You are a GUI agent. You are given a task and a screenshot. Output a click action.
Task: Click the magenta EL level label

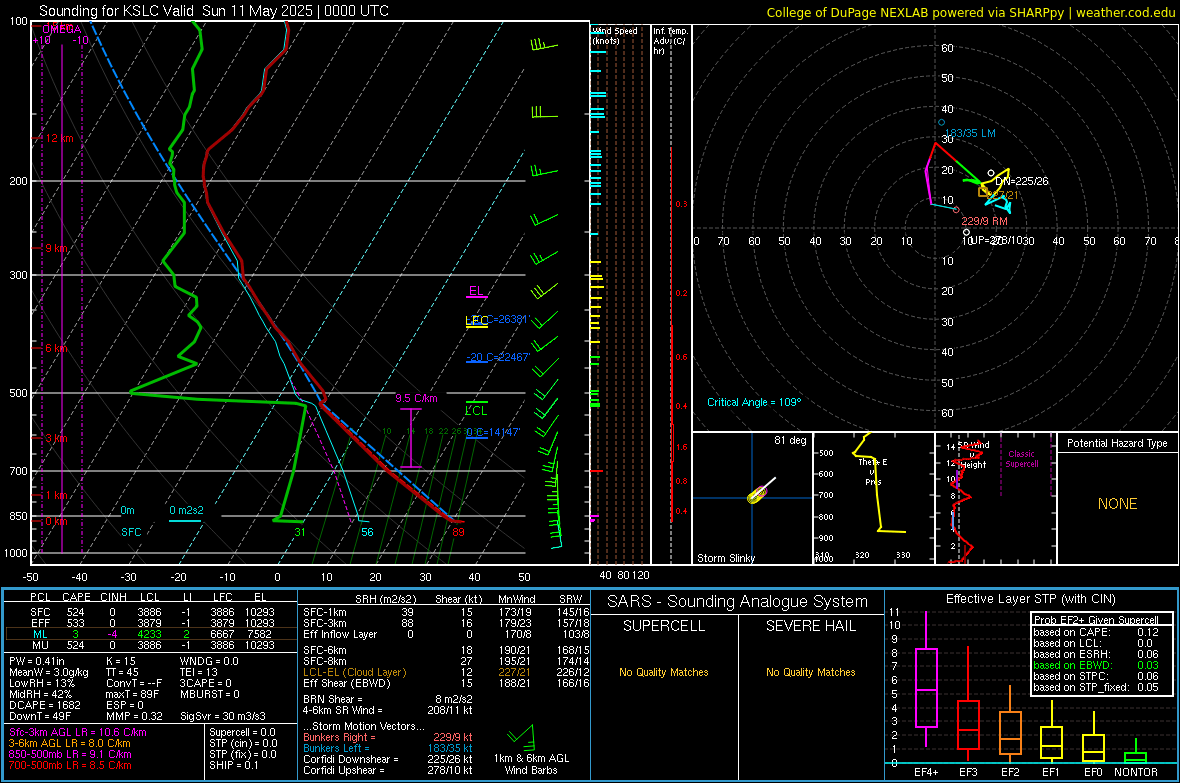(x=476, y=291)
